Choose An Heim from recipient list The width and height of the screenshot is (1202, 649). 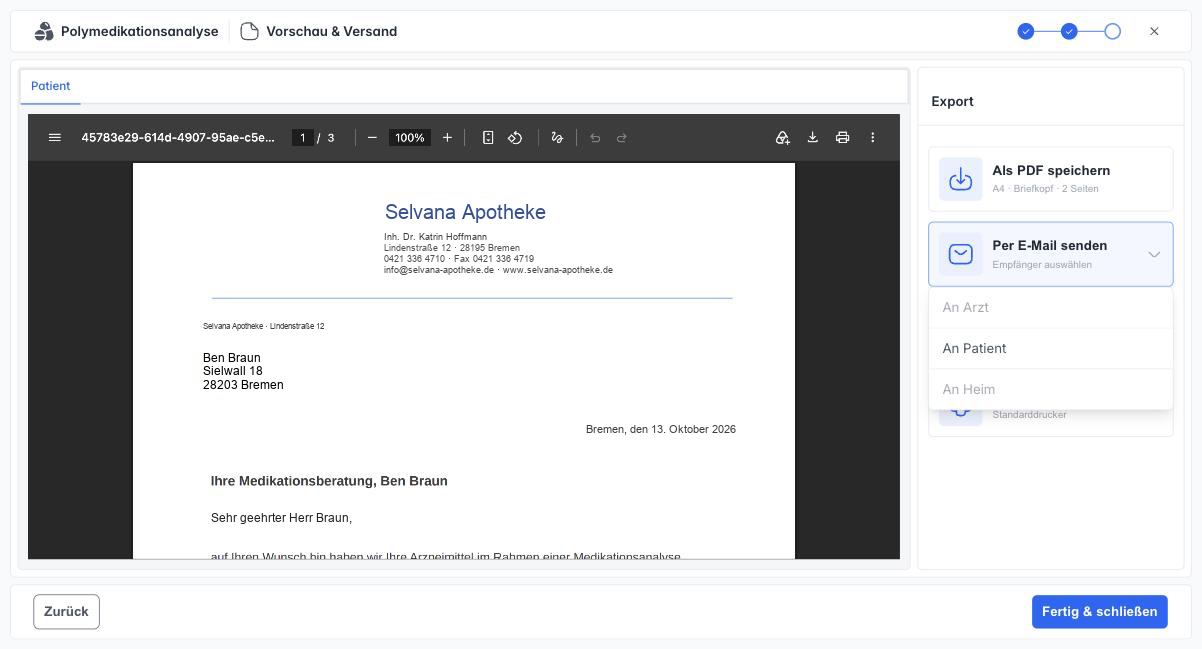[1050, 389]
